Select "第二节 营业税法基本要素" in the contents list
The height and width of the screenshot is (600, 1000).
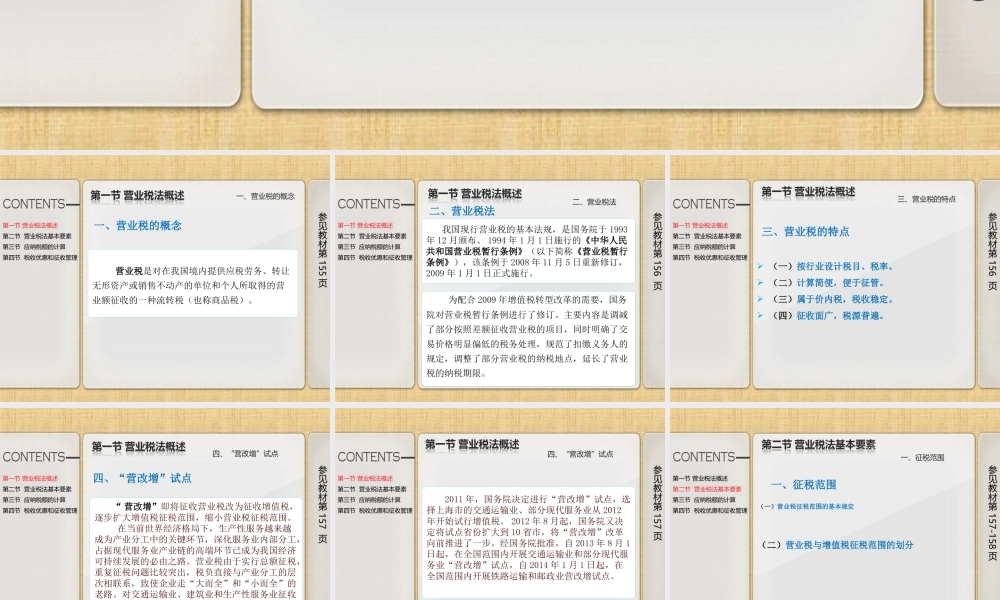click(x=40, y=237)
